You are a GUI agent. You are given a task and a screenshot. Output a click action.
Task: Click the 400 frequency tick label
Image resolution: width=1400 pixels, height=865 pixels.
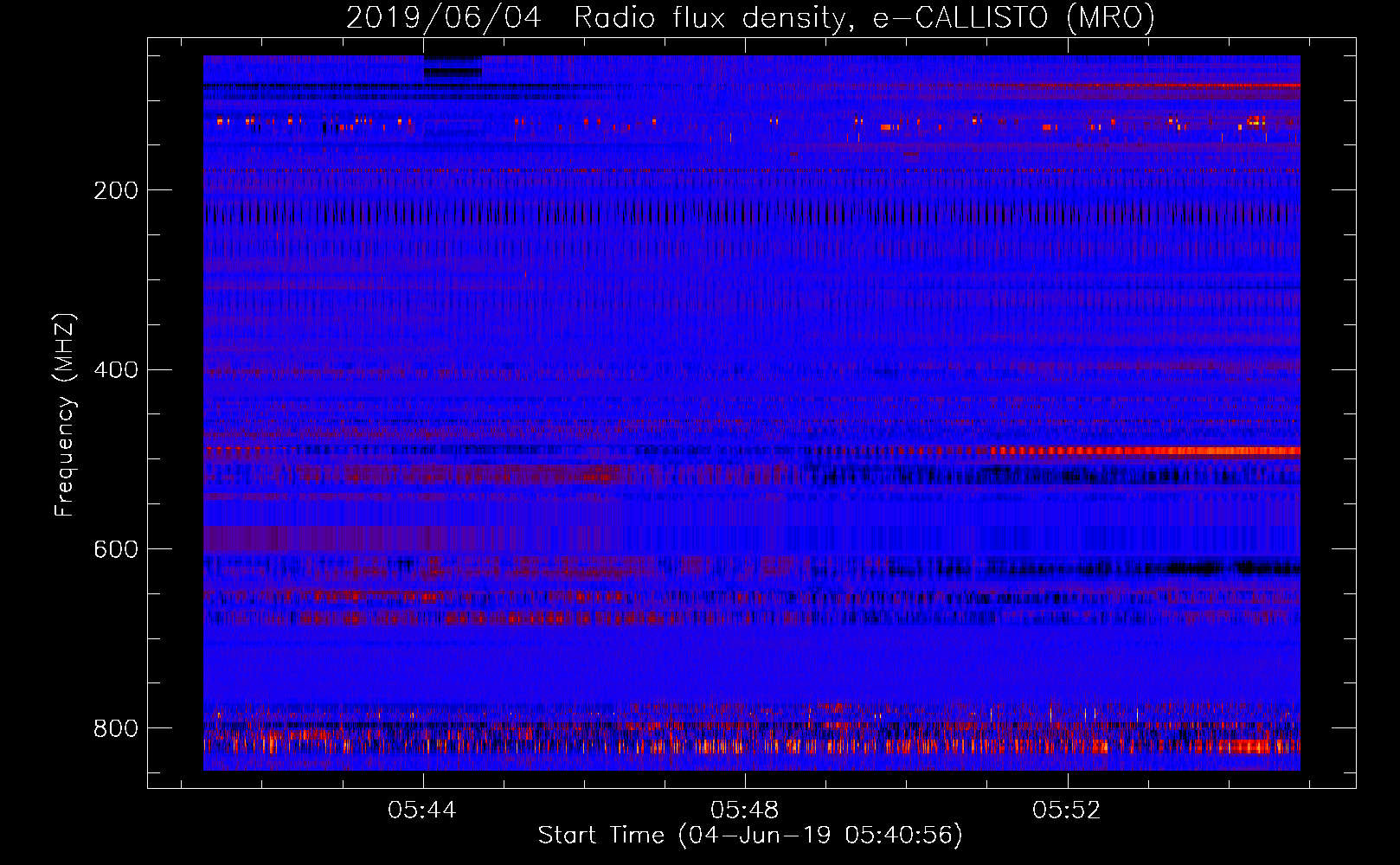(x=116, y=370)
